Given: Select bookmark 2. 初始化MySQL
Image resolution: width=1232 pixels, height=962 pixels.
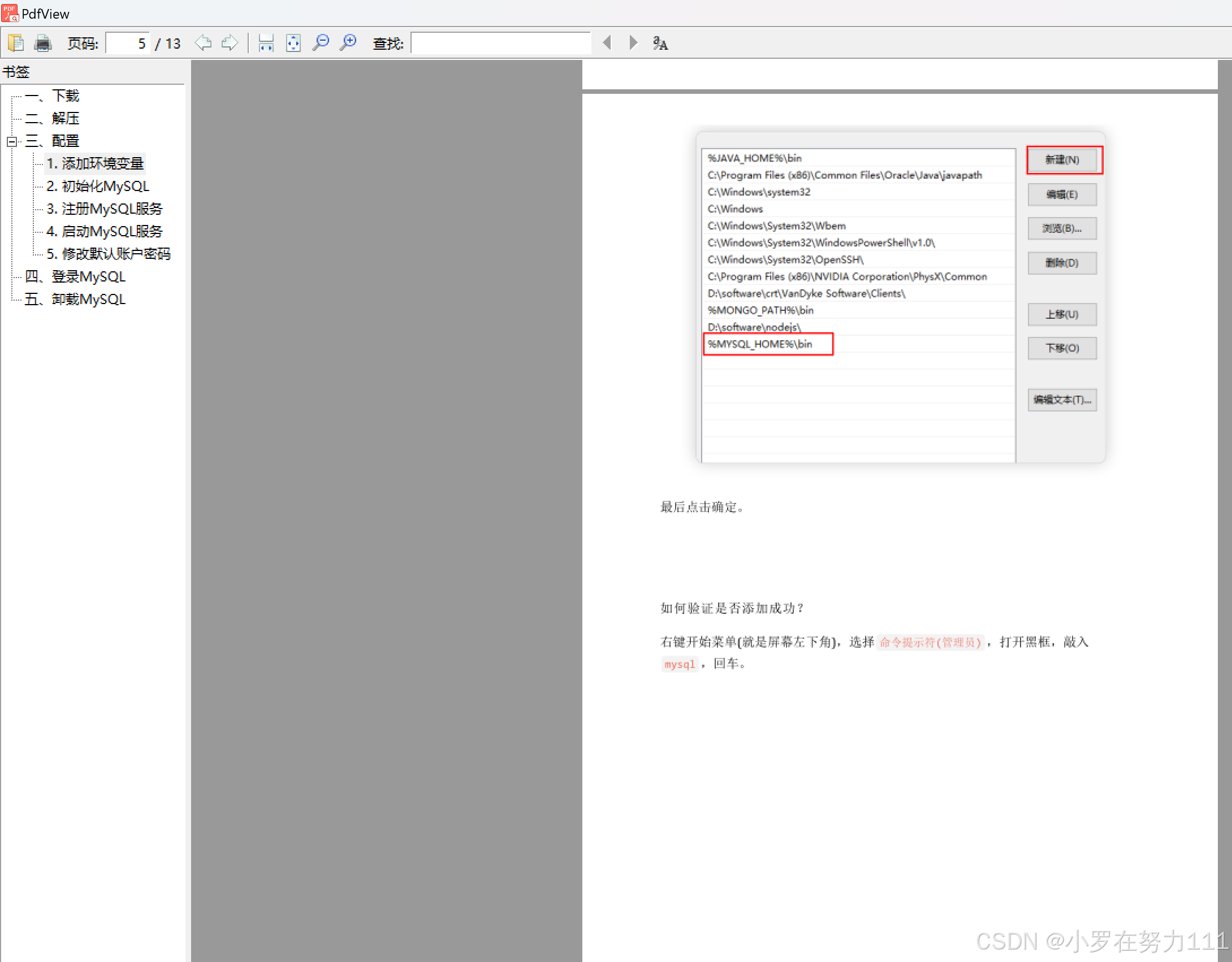Looking at the screenshot, I should coord(98,186).
